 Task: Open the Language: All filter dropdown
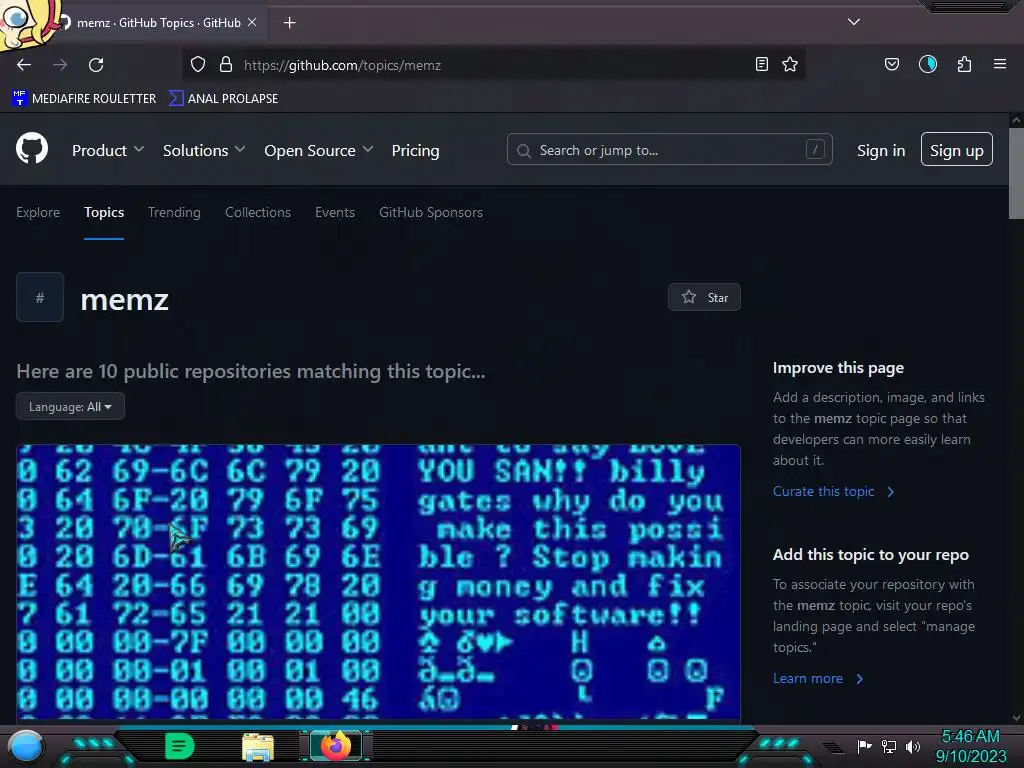click(x=70, y=406)
